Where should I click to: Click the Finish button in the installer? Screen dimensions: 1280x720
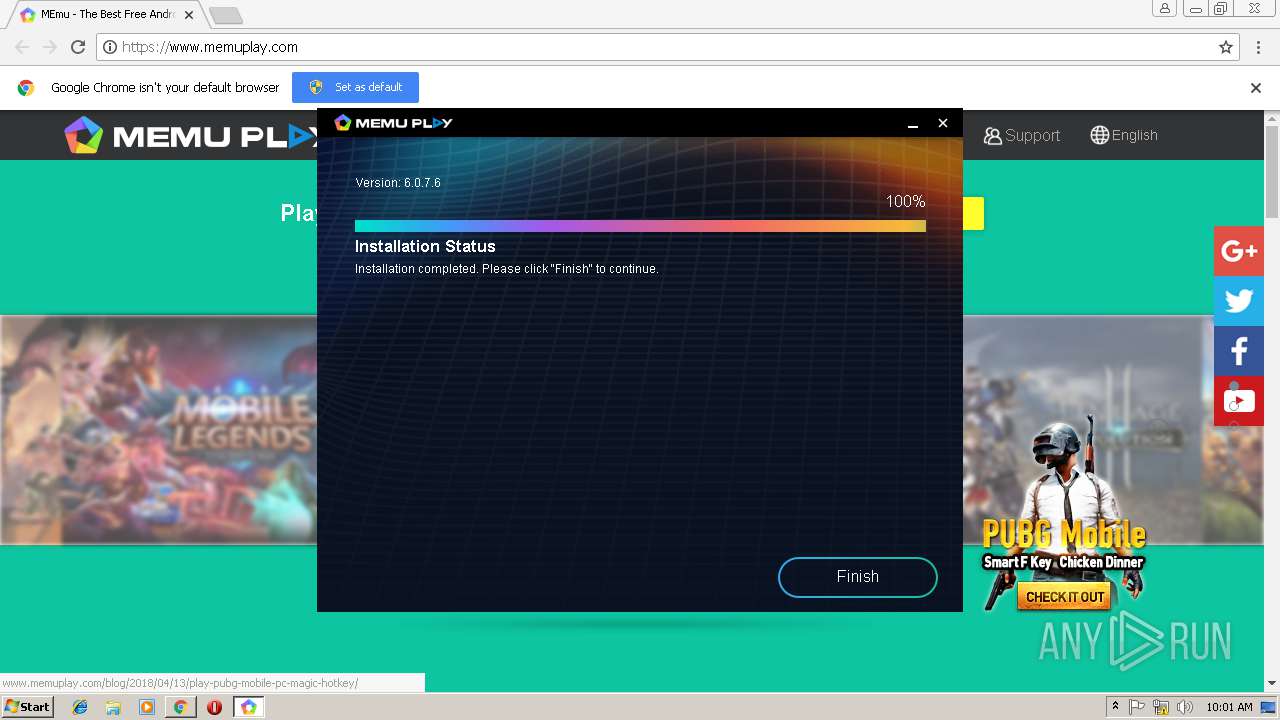[x=857, y=577]
